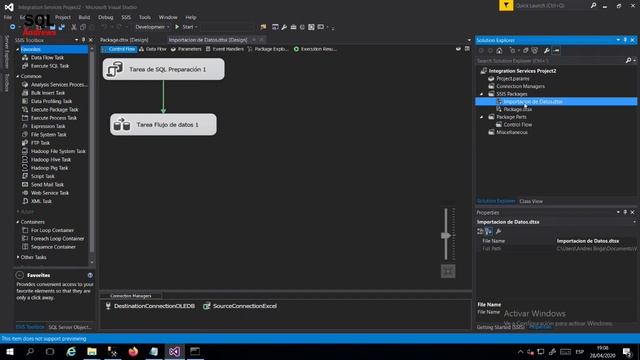Image resolution: width=640 pixels, height=360 pixels.
Task: Click the SSIS Toolbox vertical scrollbar
Action: [x=92, y=155]
